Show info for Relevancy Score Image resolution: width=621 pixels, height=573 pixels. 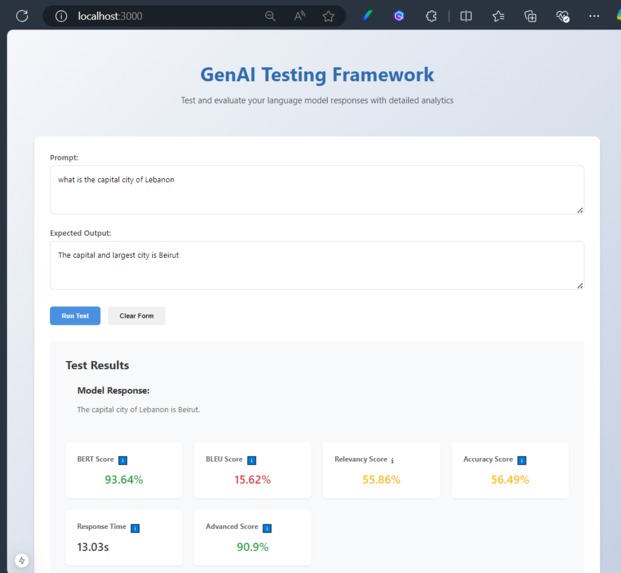[x=392, y=460]
